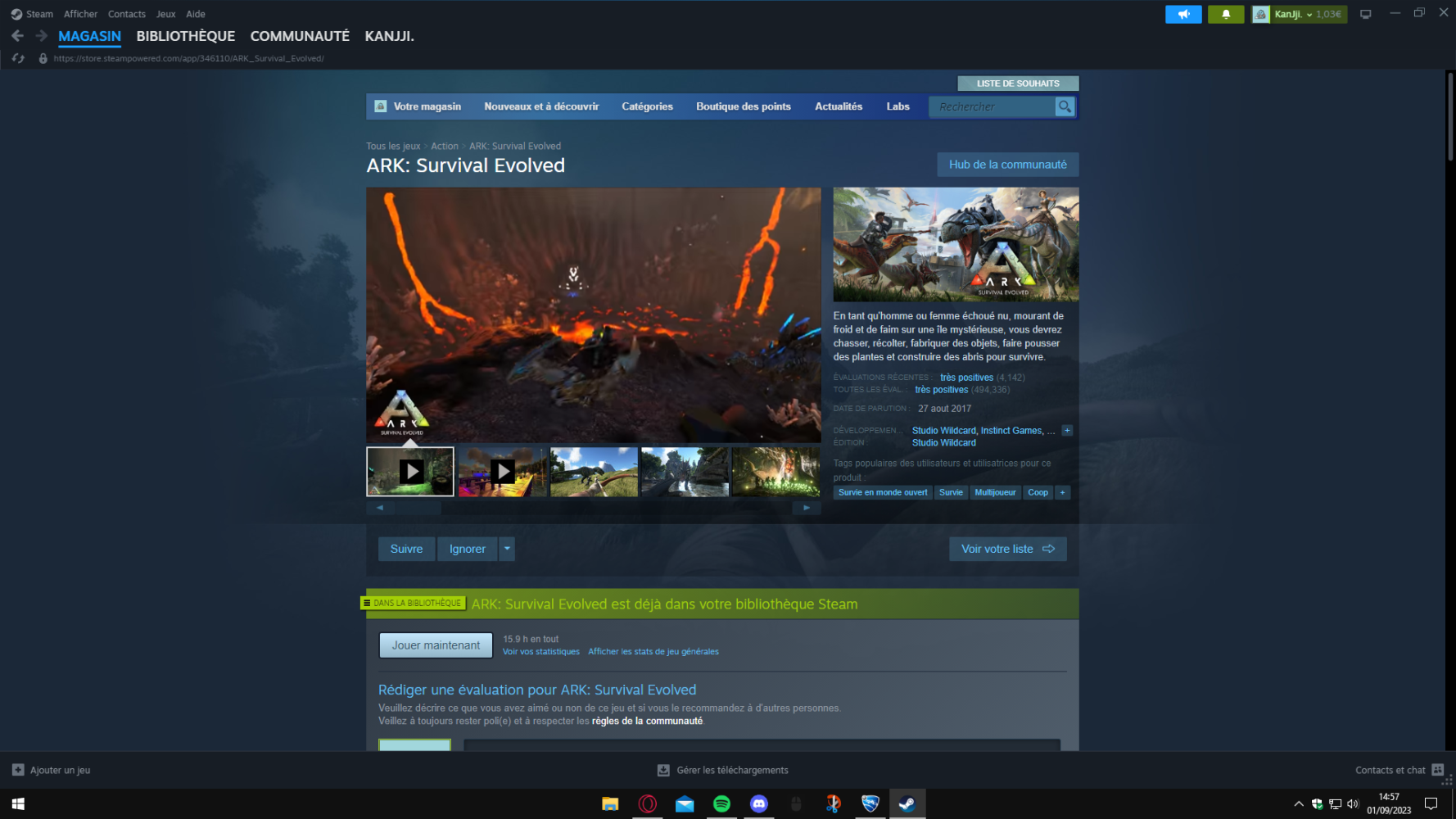This screenshot has width=1456, height=819.
Task: Click the Studio Wildcard publisher link
Action: tap(944, 443)
